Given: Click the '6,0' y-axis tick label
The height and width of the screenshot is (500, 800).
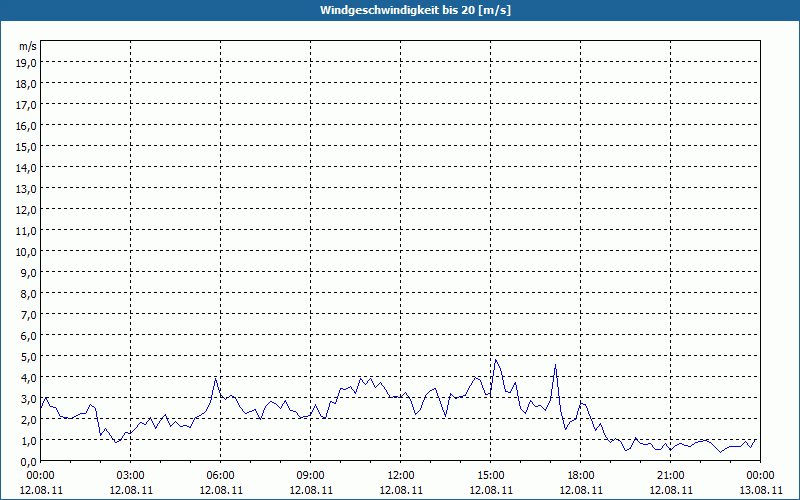Looking at the screenshot, I should pyautogui.click(x=30, y=336).
